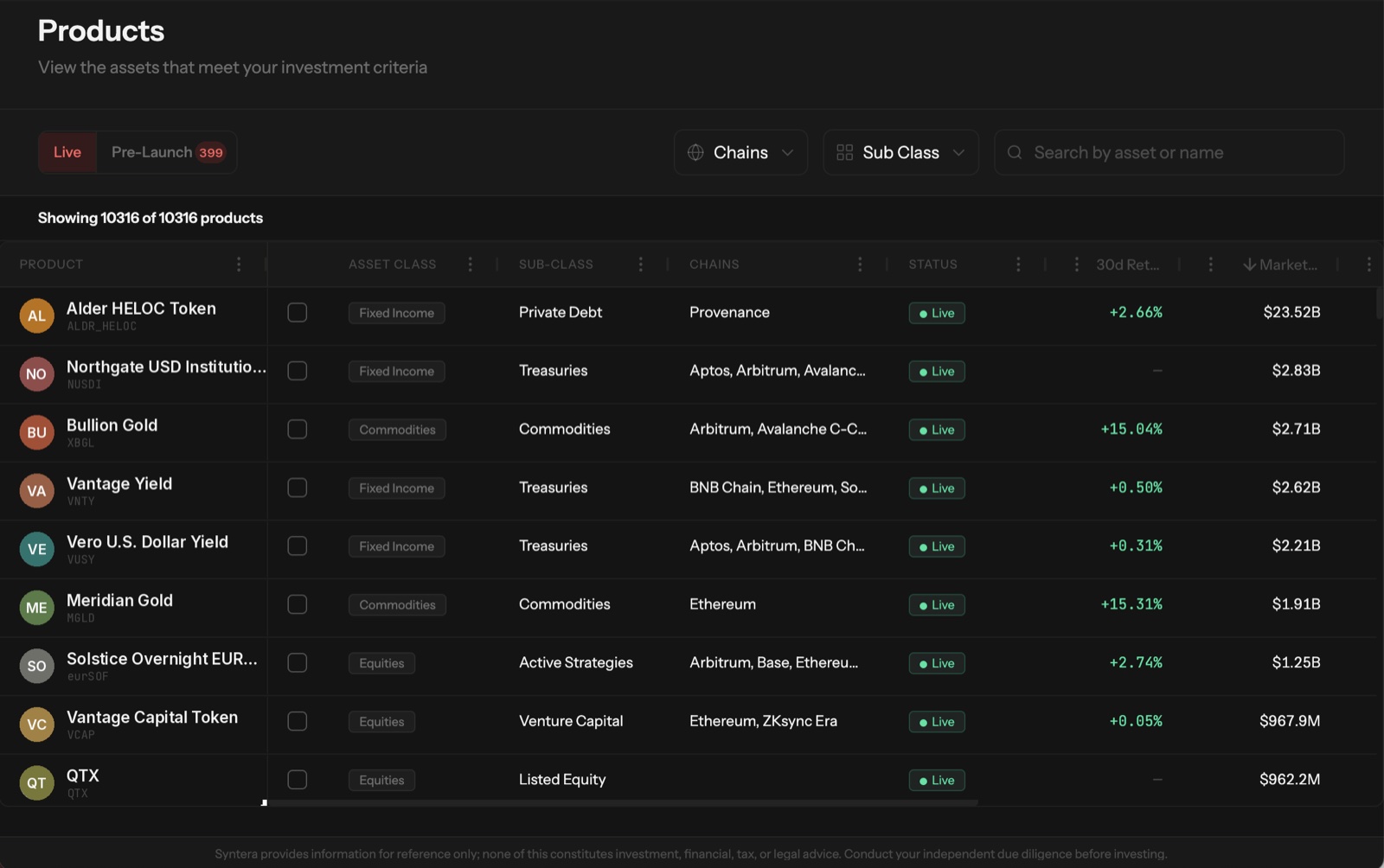Select the Alder HELOC Token checkbox
This screenshot has height=868, width=1384.
[297, 312]
